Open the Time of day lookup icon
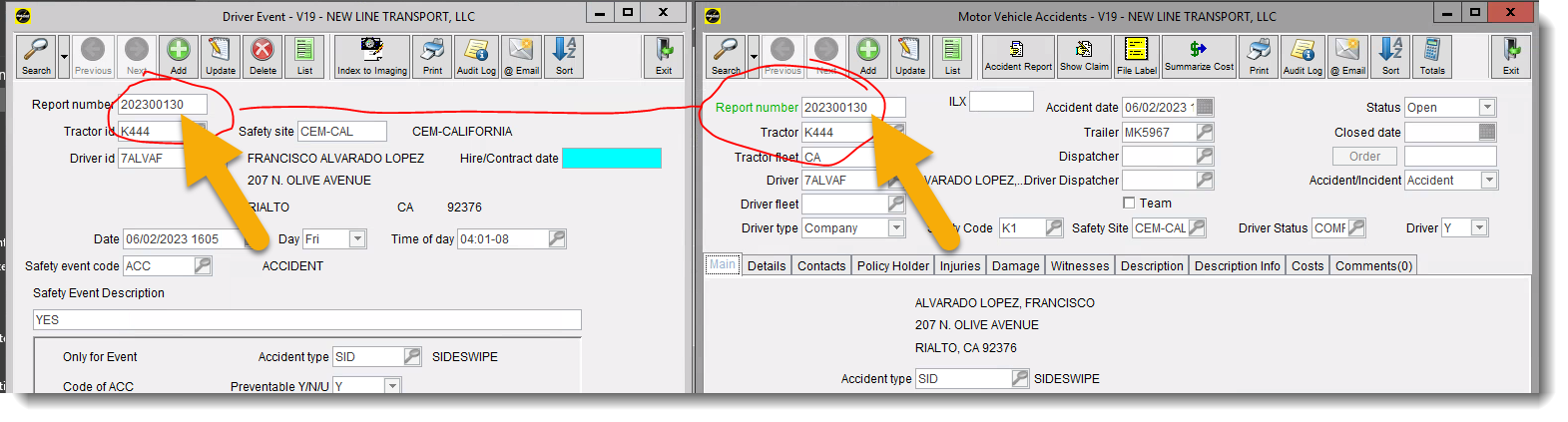 (x=557, y=238)
